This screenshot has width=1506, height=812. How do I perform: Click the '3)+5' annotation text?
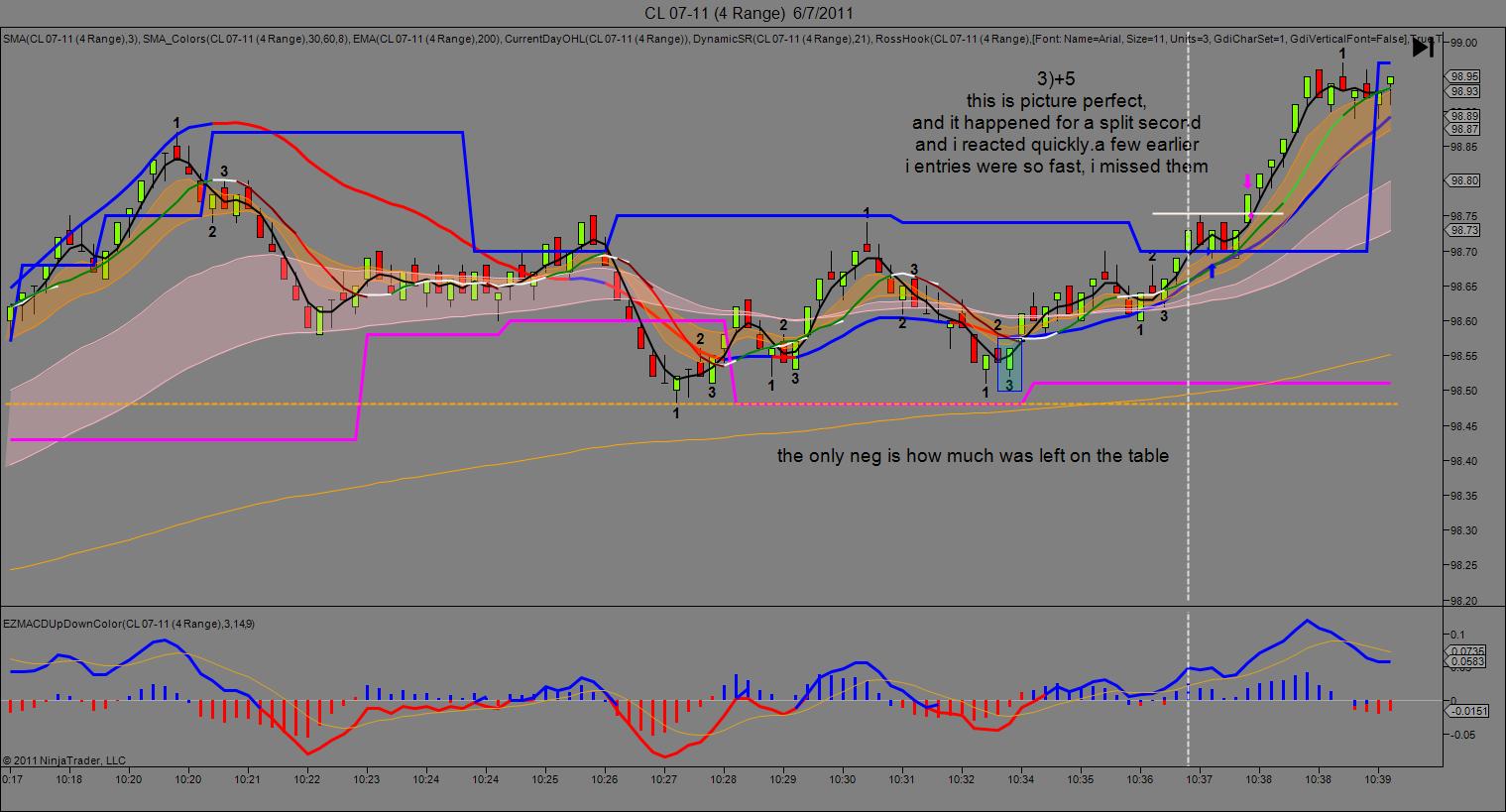1056,78
